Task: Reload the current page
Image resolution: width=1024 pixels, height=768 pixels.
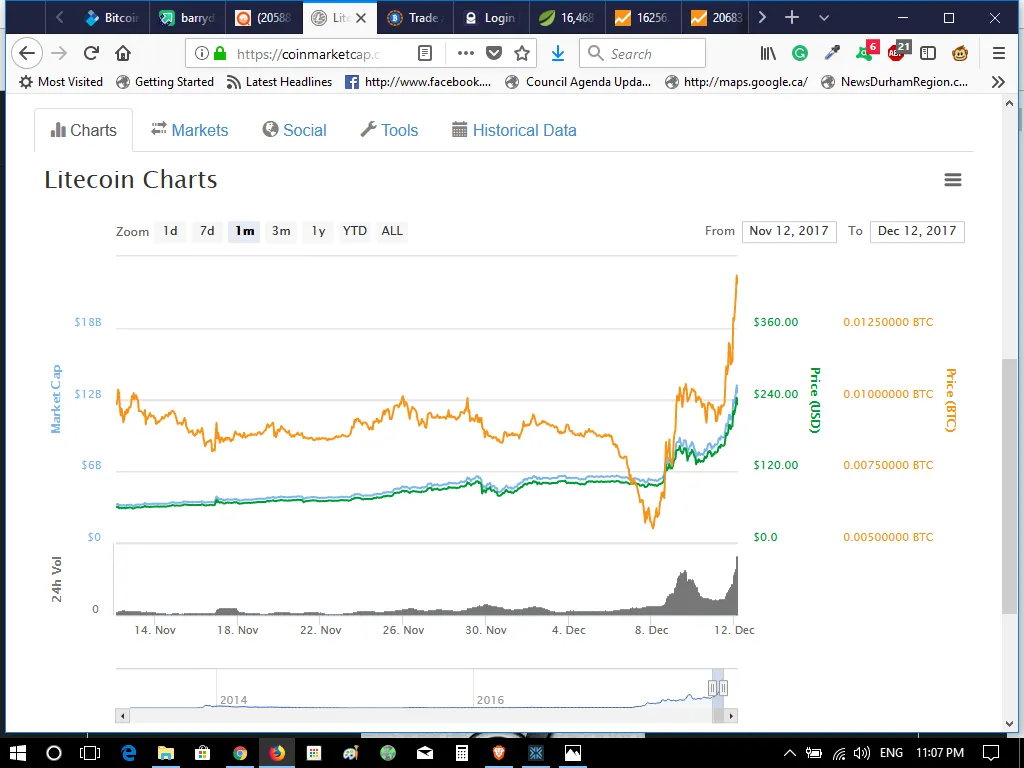Action: click(91, 54)
